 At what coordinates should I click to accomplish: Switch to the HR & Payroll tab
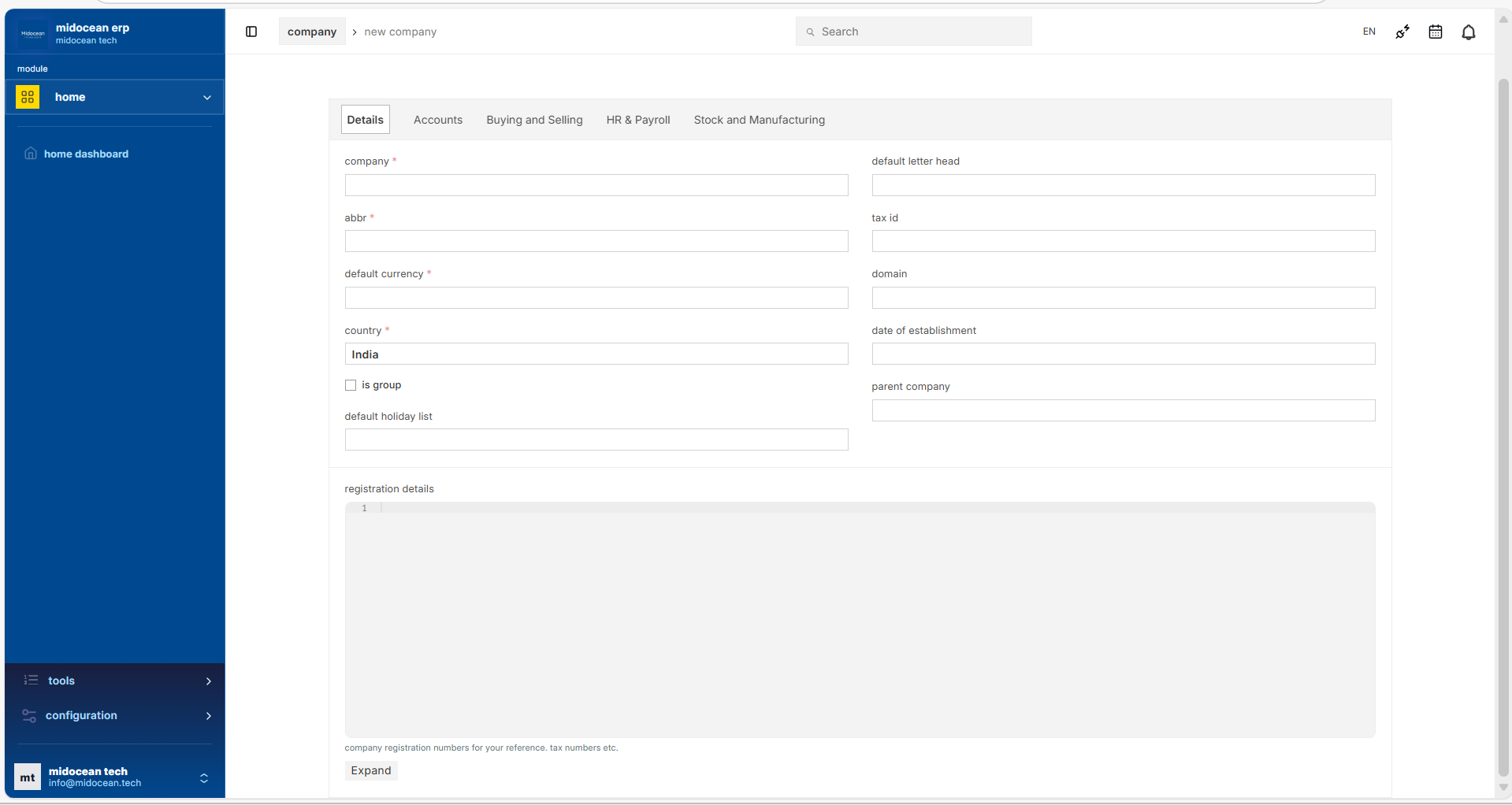[x=638, y=120]
